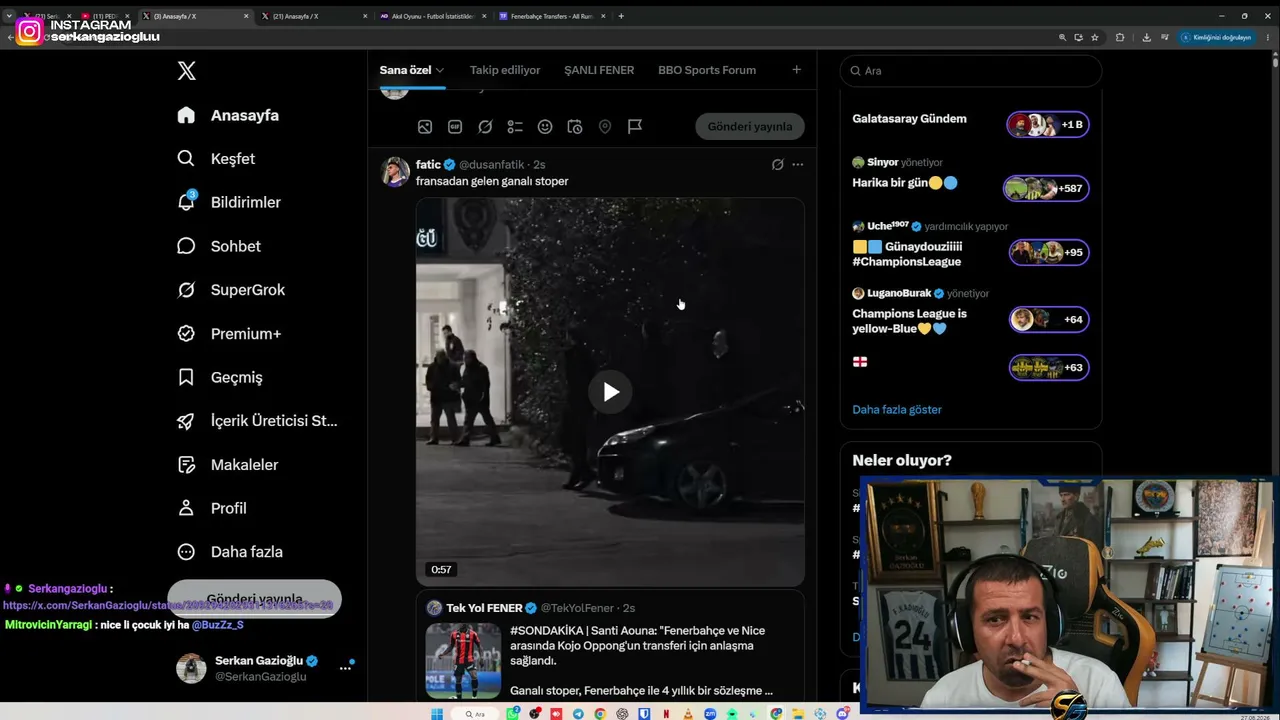Switch to BBO Sports Forum tab
Viewport: 1280px width, 720px height.
[x=707, y=70]
